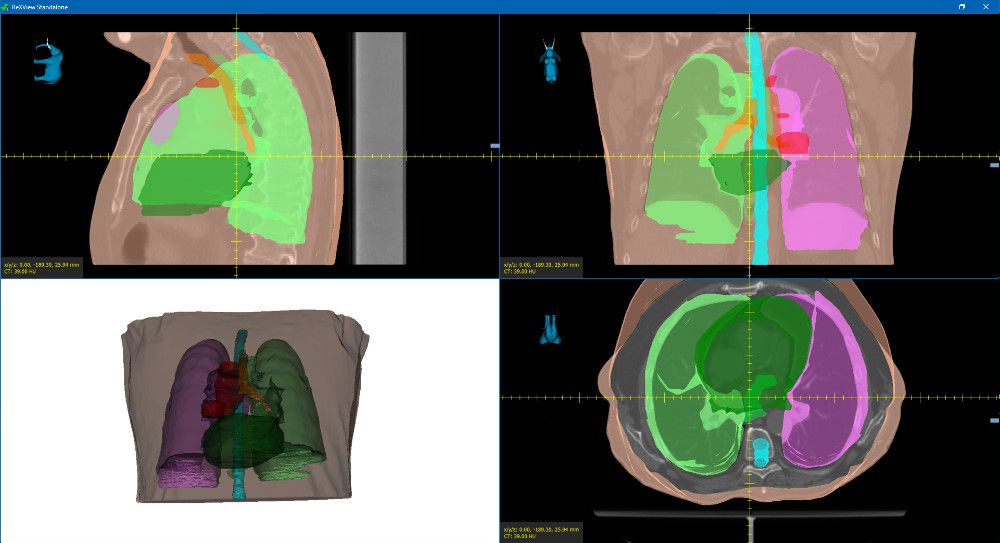Click the slice slider handle in coronal view

993,164
